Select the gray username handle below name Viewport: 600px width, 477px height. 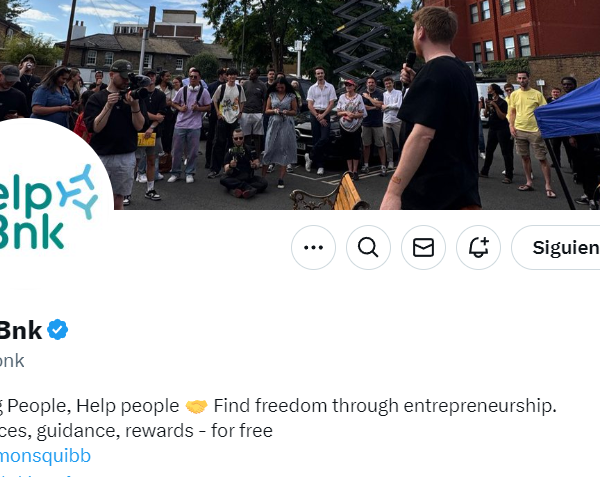coord(12,361)
